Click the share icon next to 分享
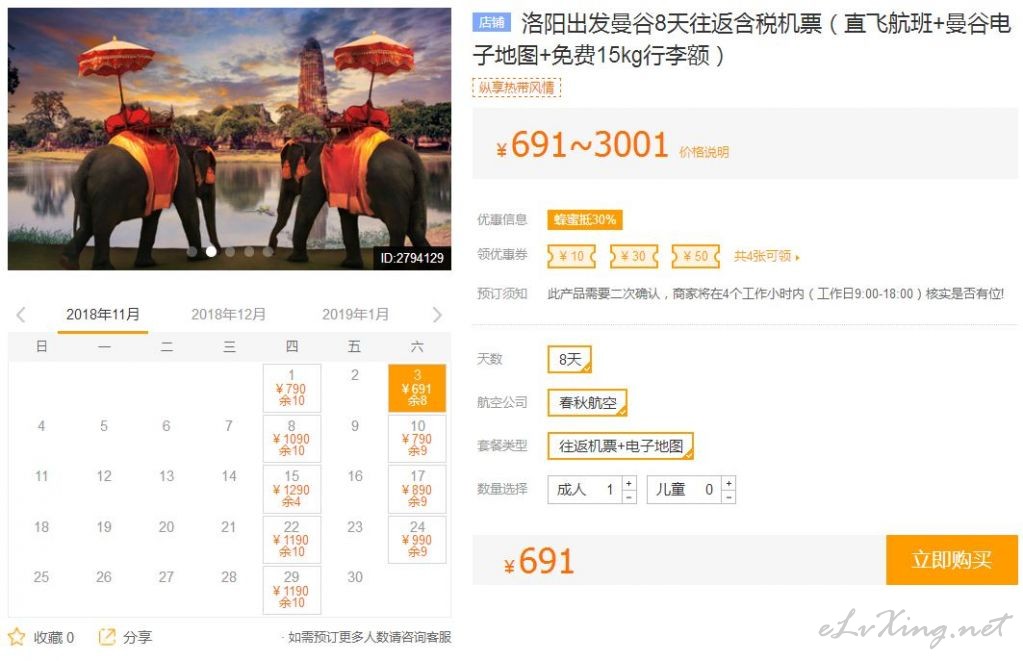 (106, 637)
